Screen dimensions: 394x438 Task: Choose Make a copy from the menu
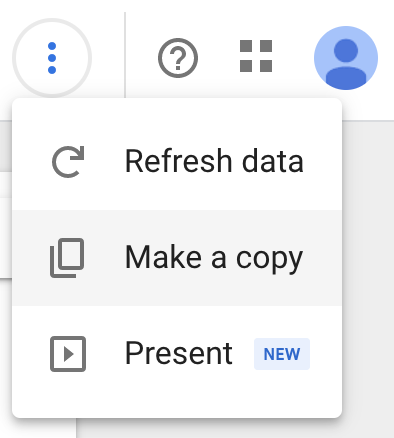click(x=177, y=258)
